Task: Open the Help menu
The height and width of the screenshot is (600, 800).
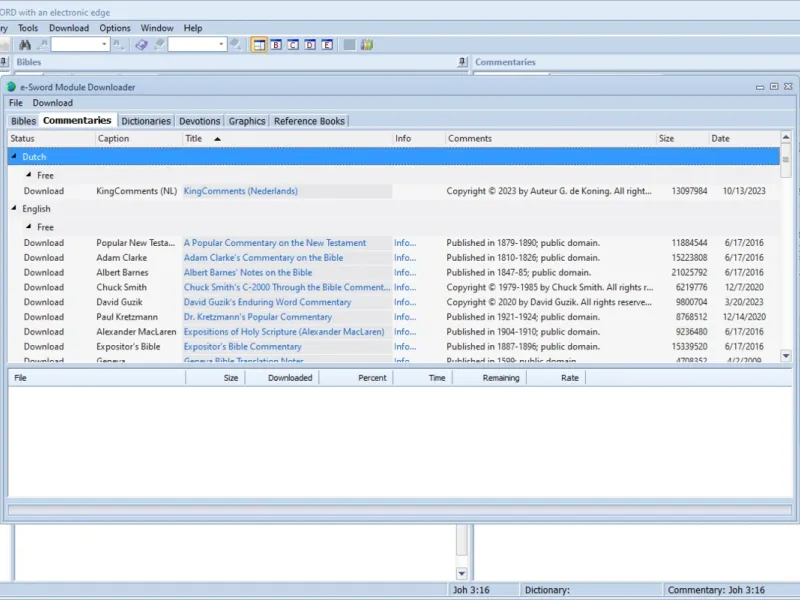Action: click(x=193, y=28)
